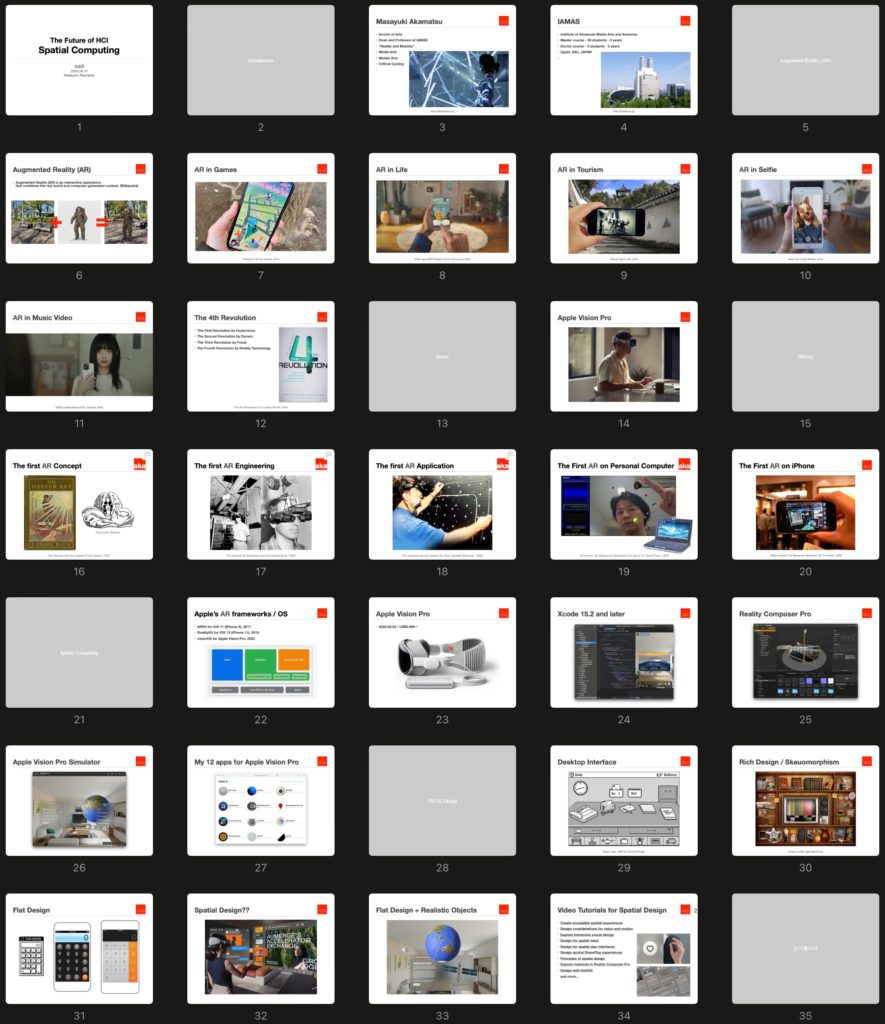885x1024 pixels.
Task: Click the 'Apple's AR frameworks / OS' slide
Action: pos(261,652)
